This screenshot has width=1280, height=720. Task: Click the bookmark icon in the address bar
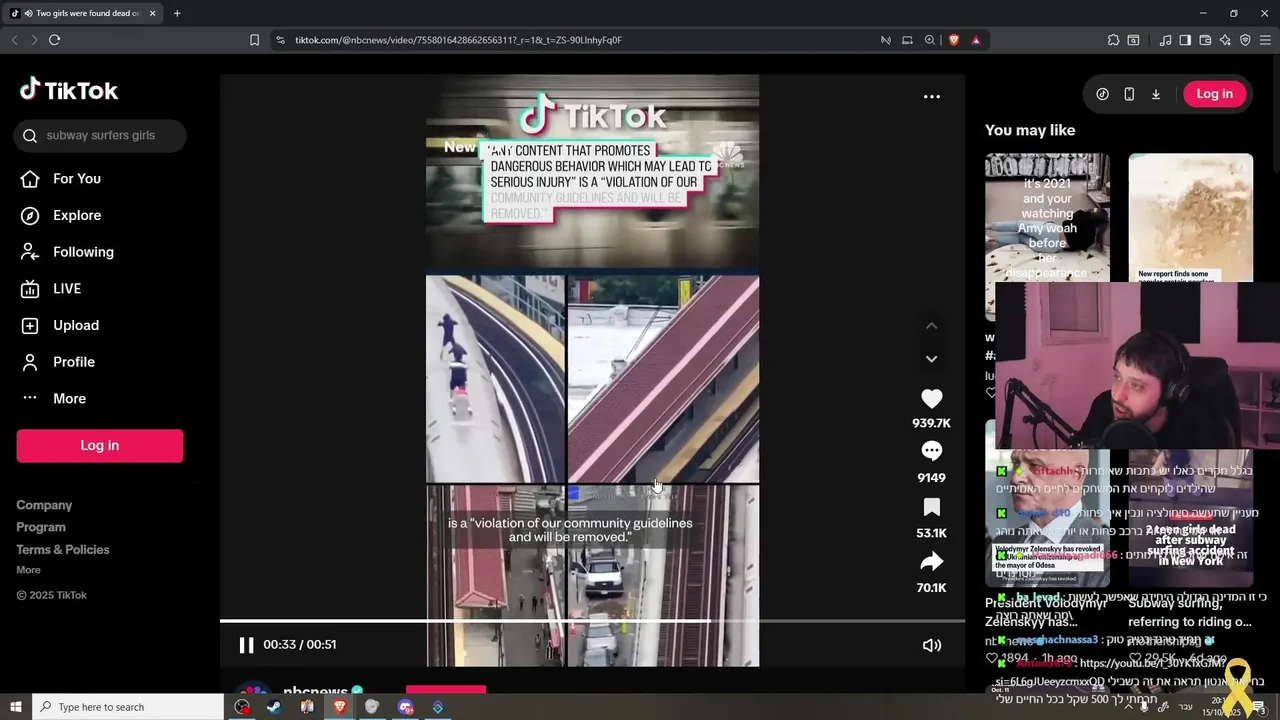click(x=254, y=40)
